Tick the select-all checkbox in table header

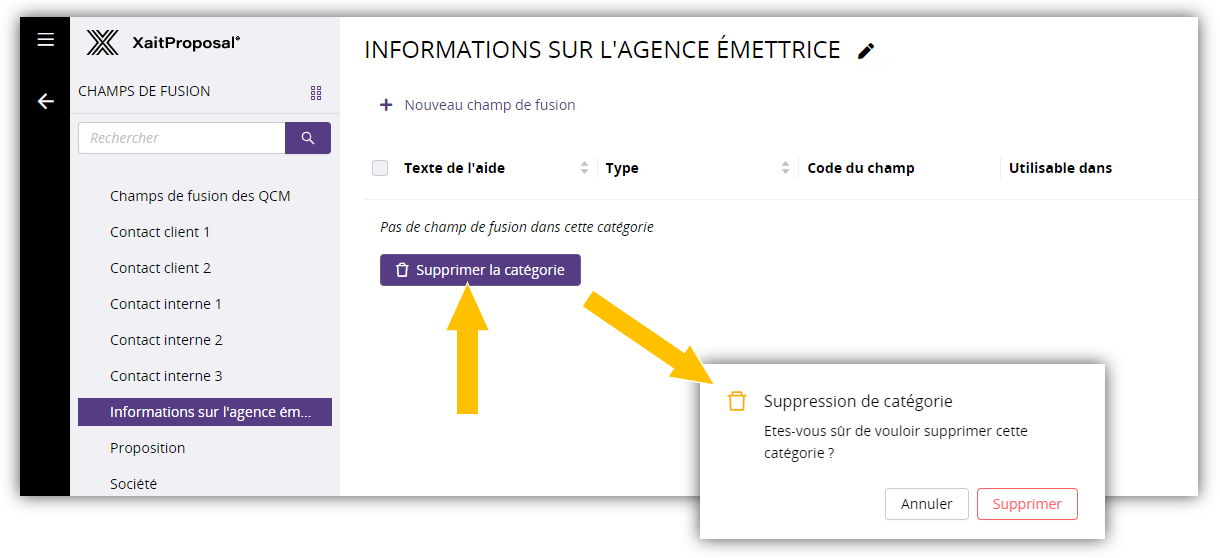click(x=380, y=168)
